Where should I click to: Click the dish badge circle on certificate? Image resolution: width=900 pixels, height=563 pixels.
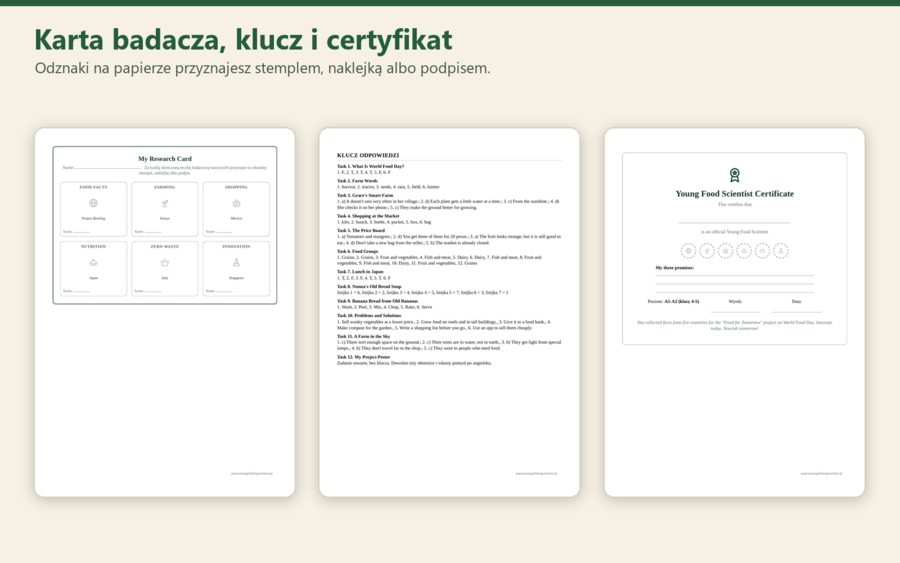(743, 251)
